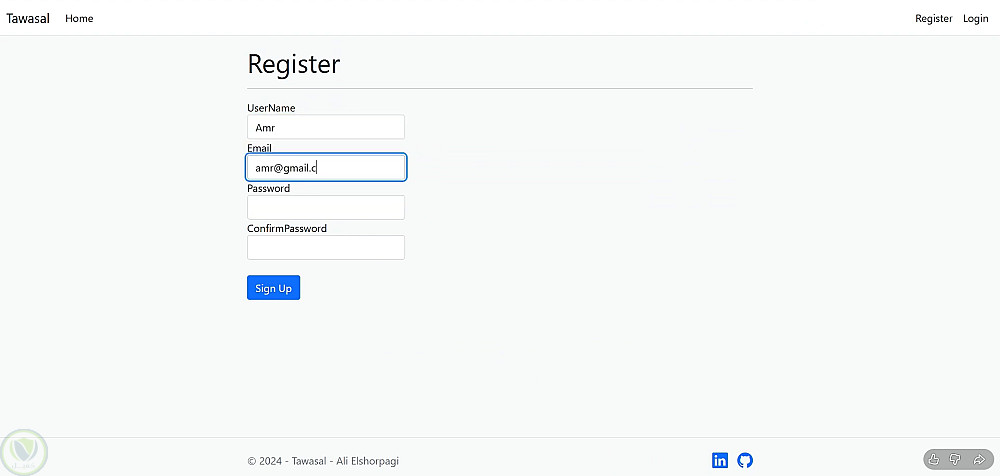Click the ConfirmPassword label text
This screenshot has height=476, width=1000.
click(x=287, y=228)
